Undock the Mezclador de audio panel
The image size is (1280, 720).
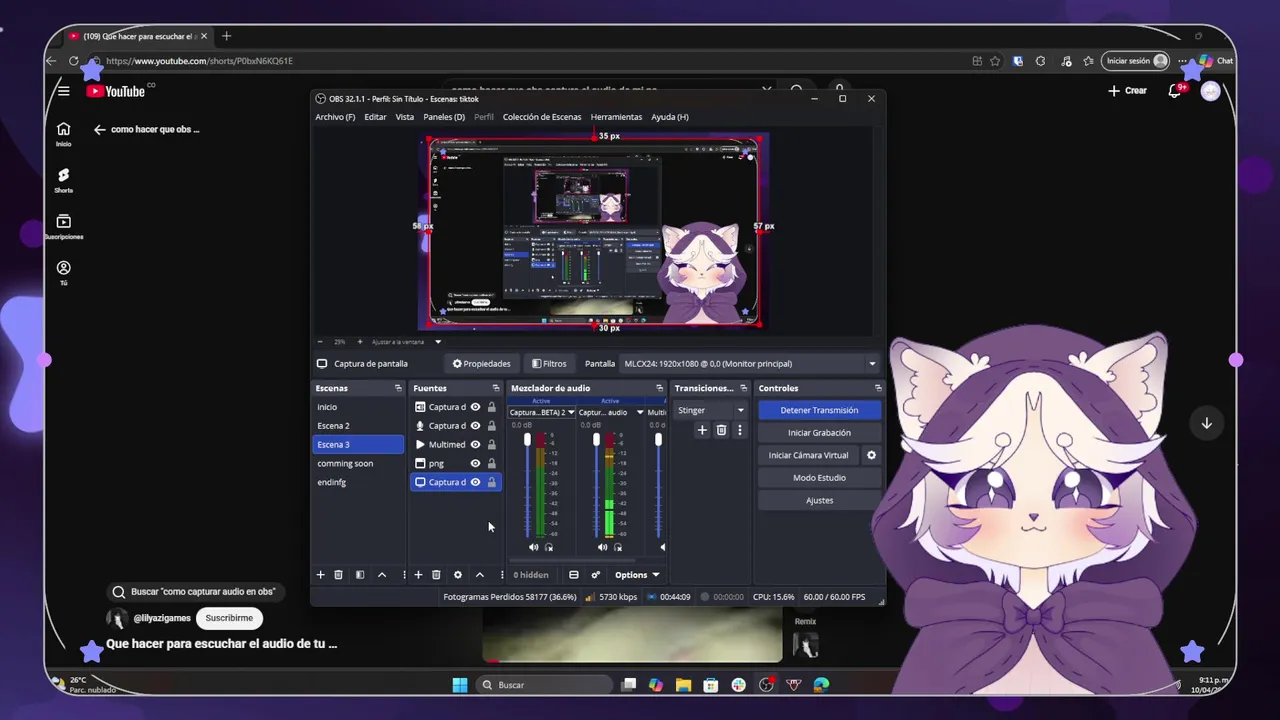tap(659, 388)
